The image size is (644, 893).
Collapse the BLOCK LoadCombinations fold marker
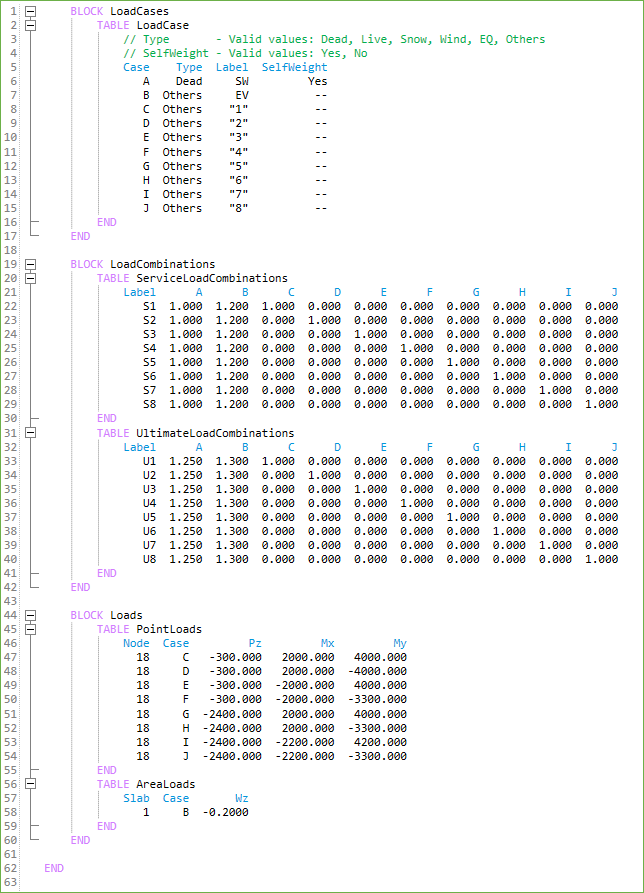pos(30,264)
